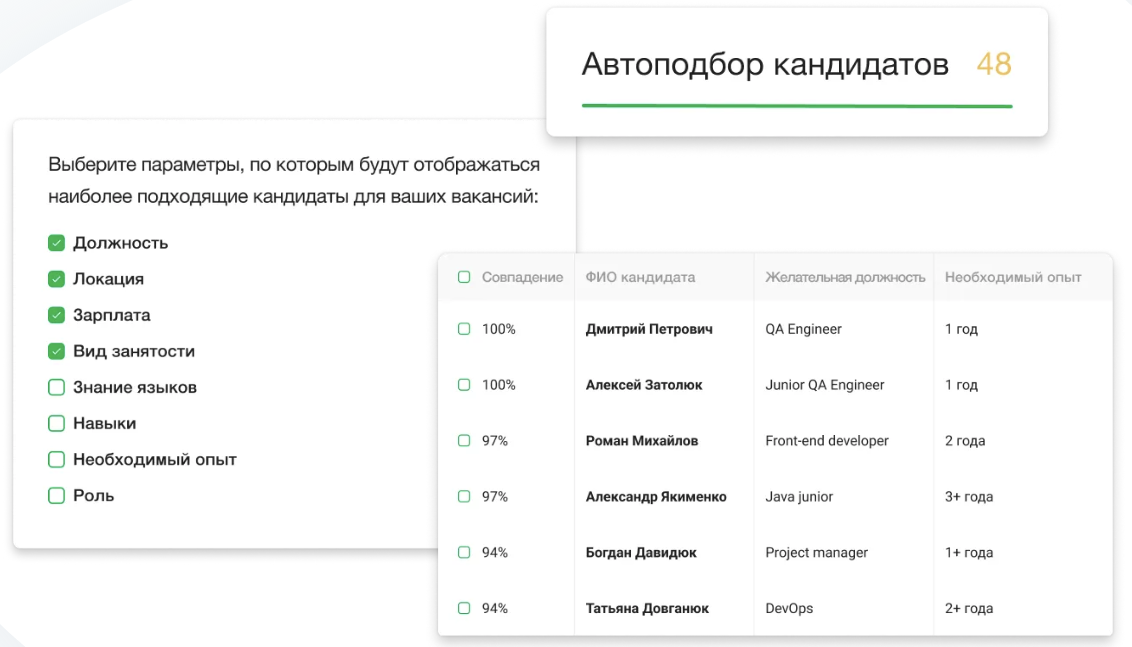Click the Java junior cell
The width and height of the screenshot is (1132, 647).
pos(799,497)
